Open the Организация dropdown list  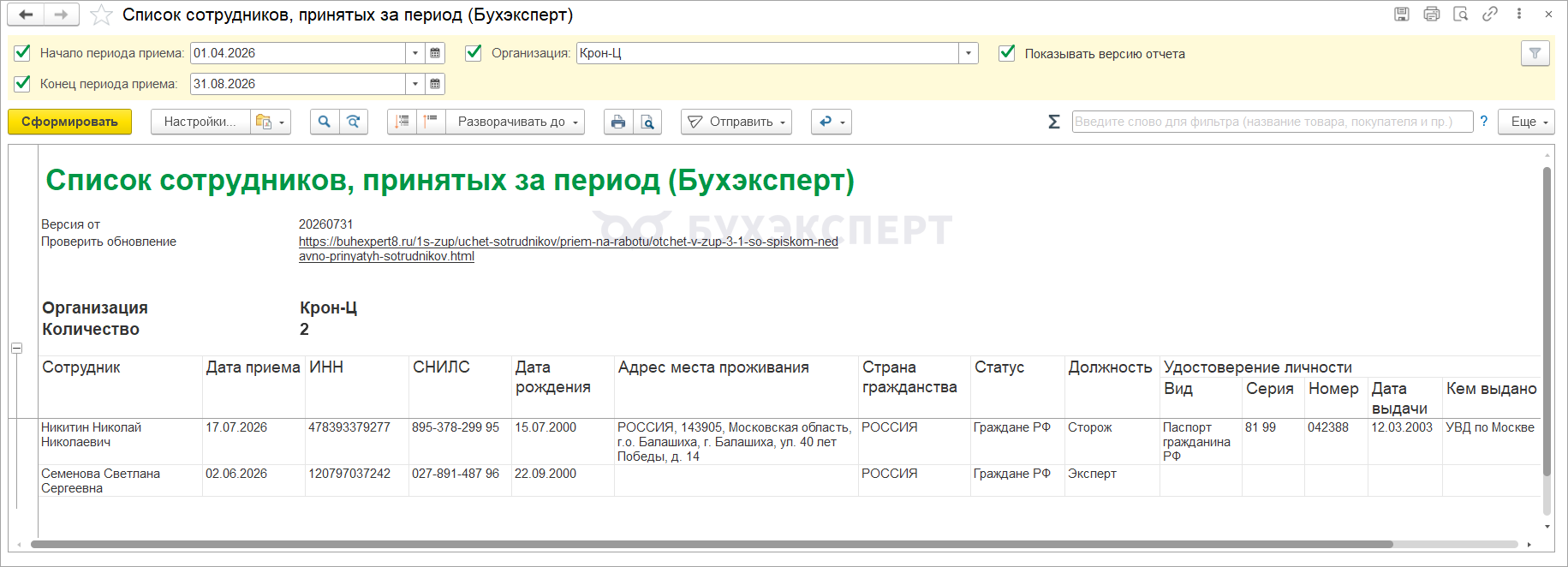click(x=968, y=53)
